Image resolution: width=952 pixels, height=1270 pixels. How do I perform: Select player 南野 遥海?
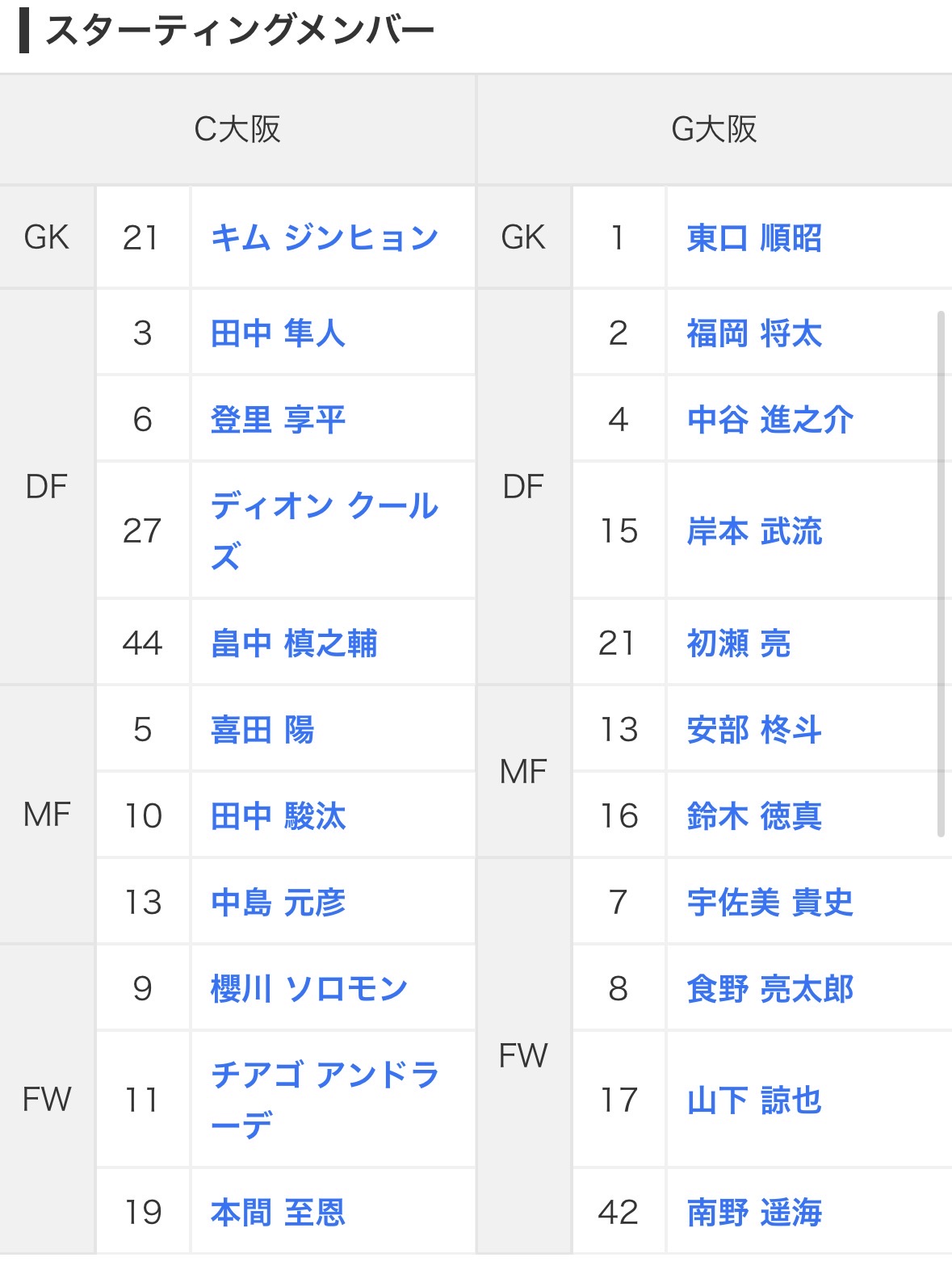coord(754,1213)
